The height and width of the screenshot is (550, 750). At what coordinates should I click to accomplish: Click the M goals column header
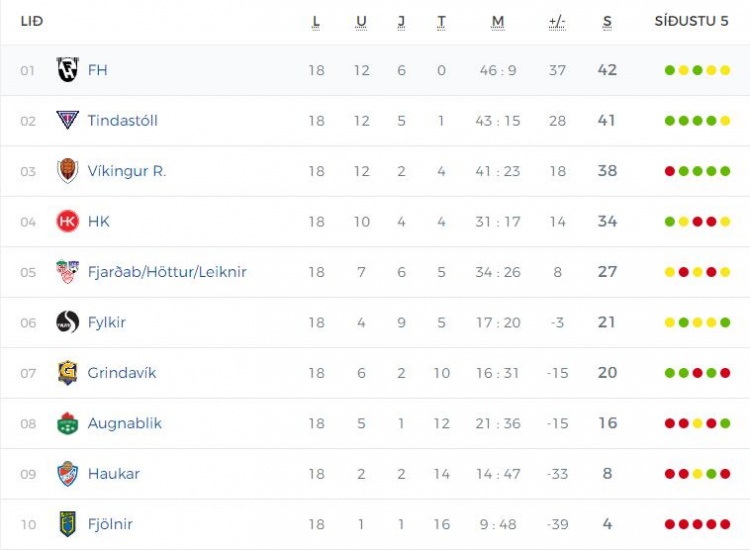[497, 22]
